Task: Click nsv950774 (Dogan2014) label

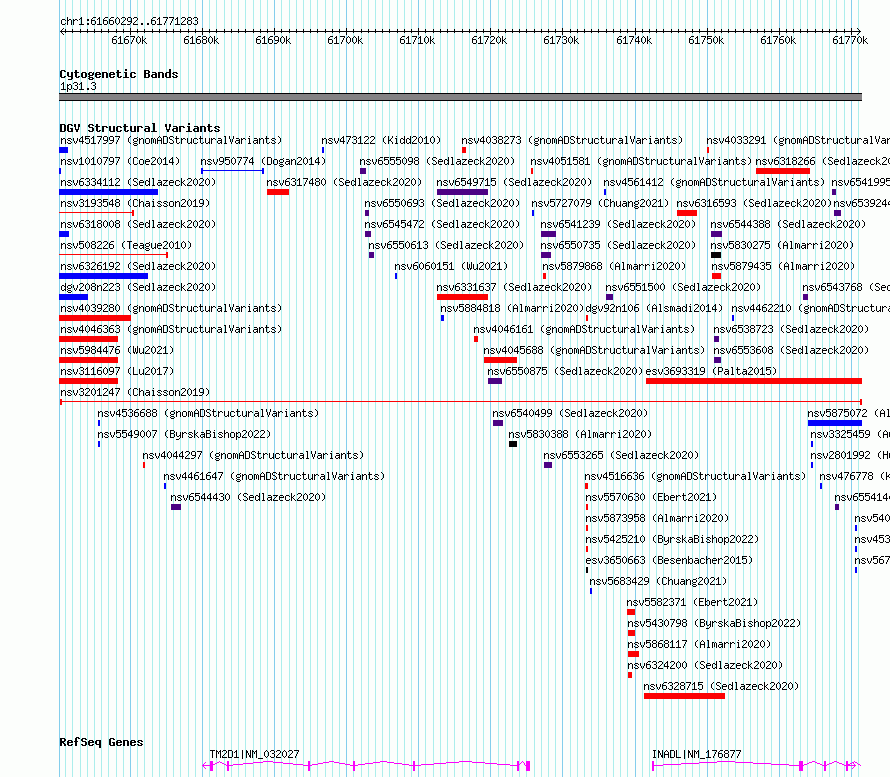Action: 263,161
